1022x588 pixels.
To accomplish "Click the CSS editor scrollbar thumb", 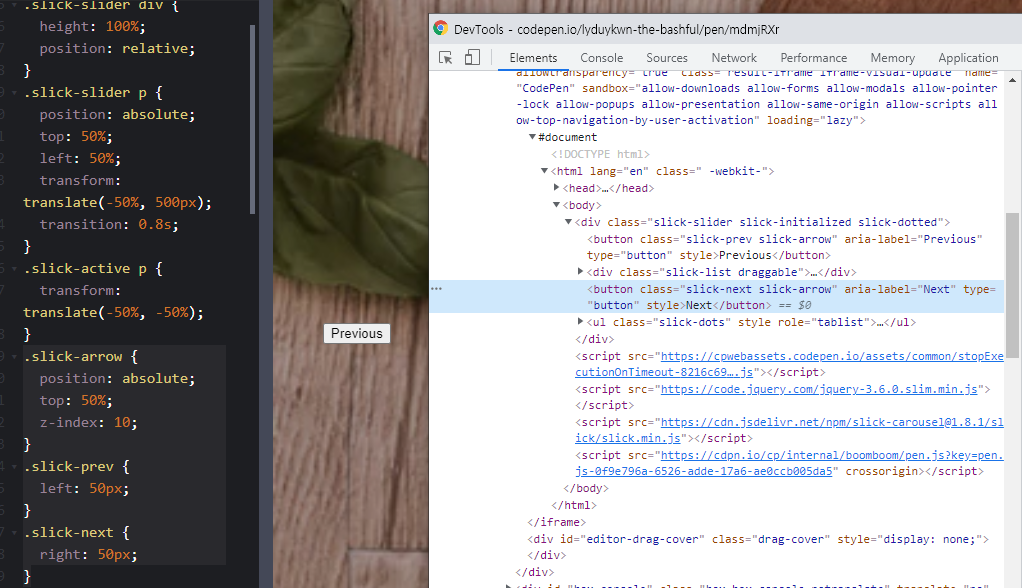I will [x=253, y=119].
